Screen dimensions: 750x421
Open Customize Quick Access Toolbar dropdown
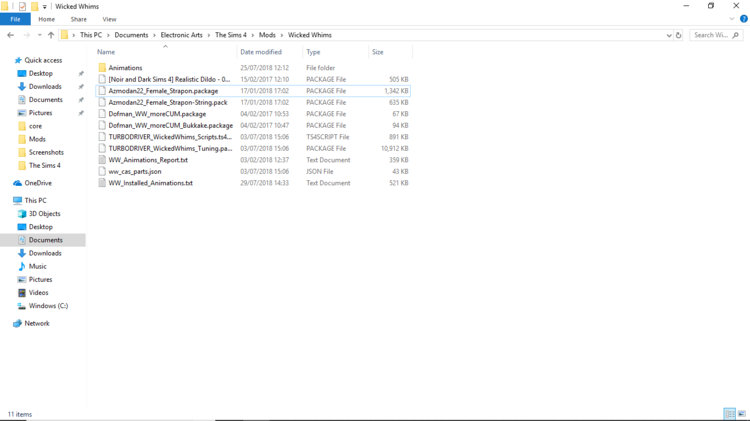tap(44, 7)
